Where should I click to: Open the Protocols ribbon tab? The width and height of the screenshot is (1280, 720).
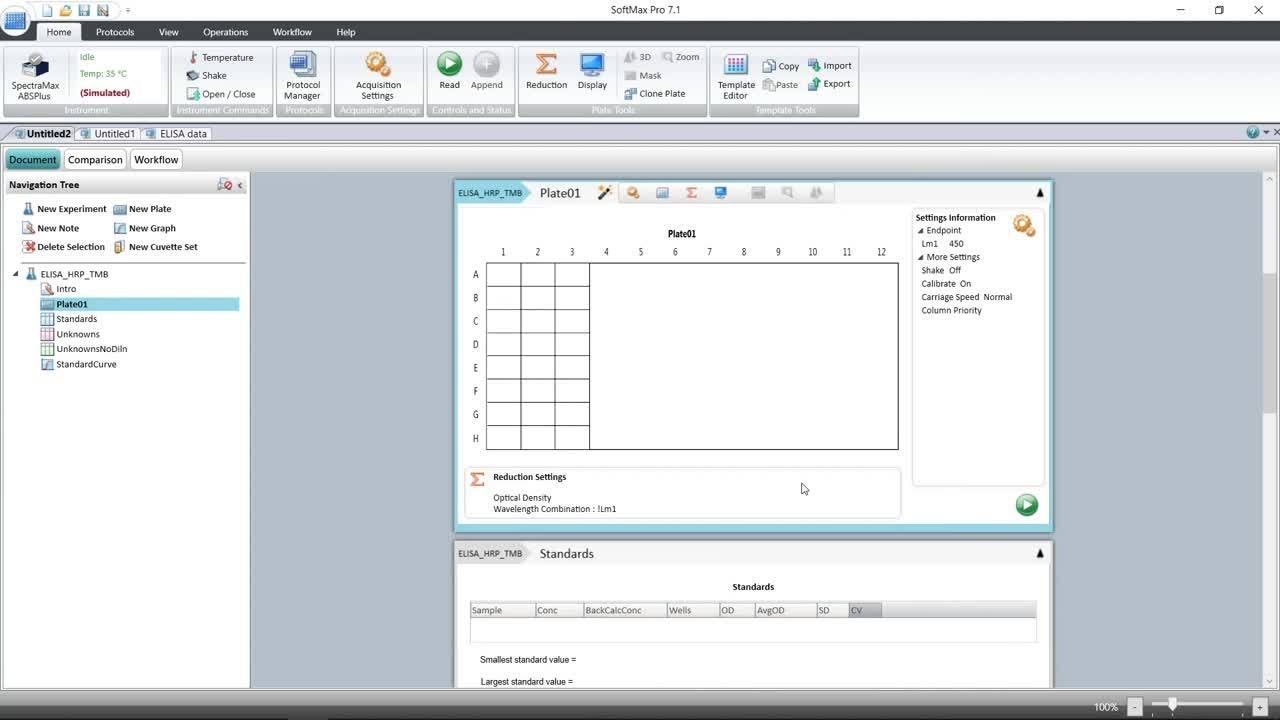(115, 32)
